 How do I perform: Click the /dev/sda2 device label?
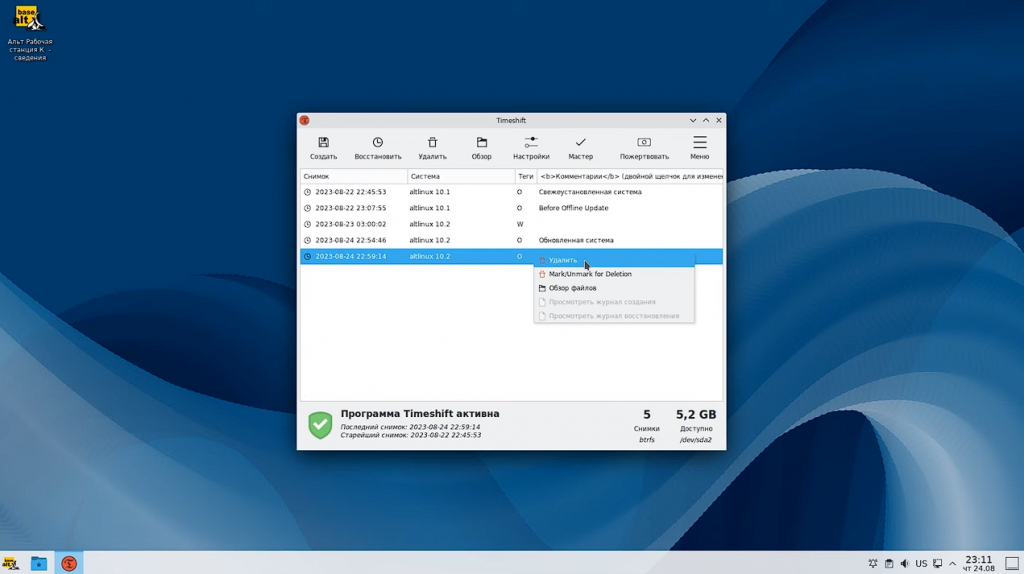pos(696,440)
